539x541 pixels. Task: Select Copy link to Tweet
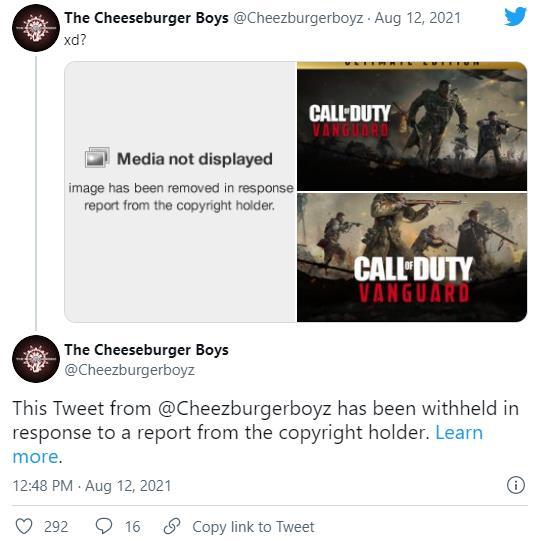tap(253, 527)
